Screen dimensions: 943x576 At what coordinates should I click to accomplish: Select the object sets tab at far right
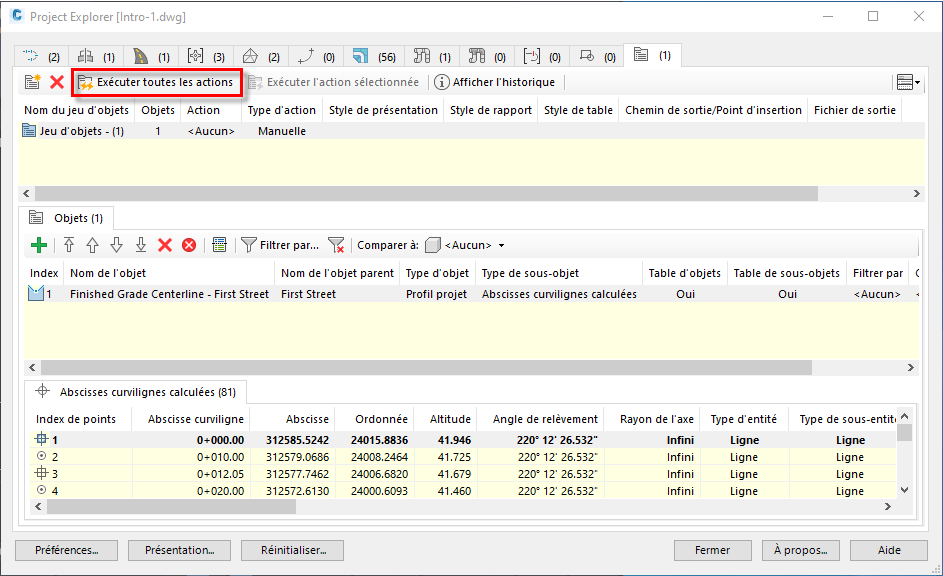tap(653, 55)
